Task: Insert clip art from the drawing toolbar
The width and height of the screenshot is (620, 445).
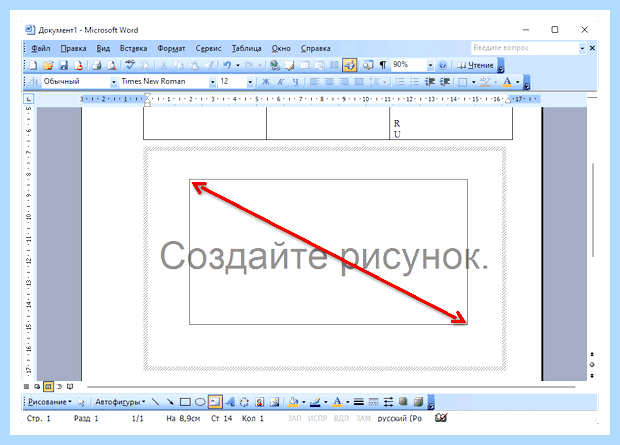Action: pyautogui.click(x=259, y=402)
